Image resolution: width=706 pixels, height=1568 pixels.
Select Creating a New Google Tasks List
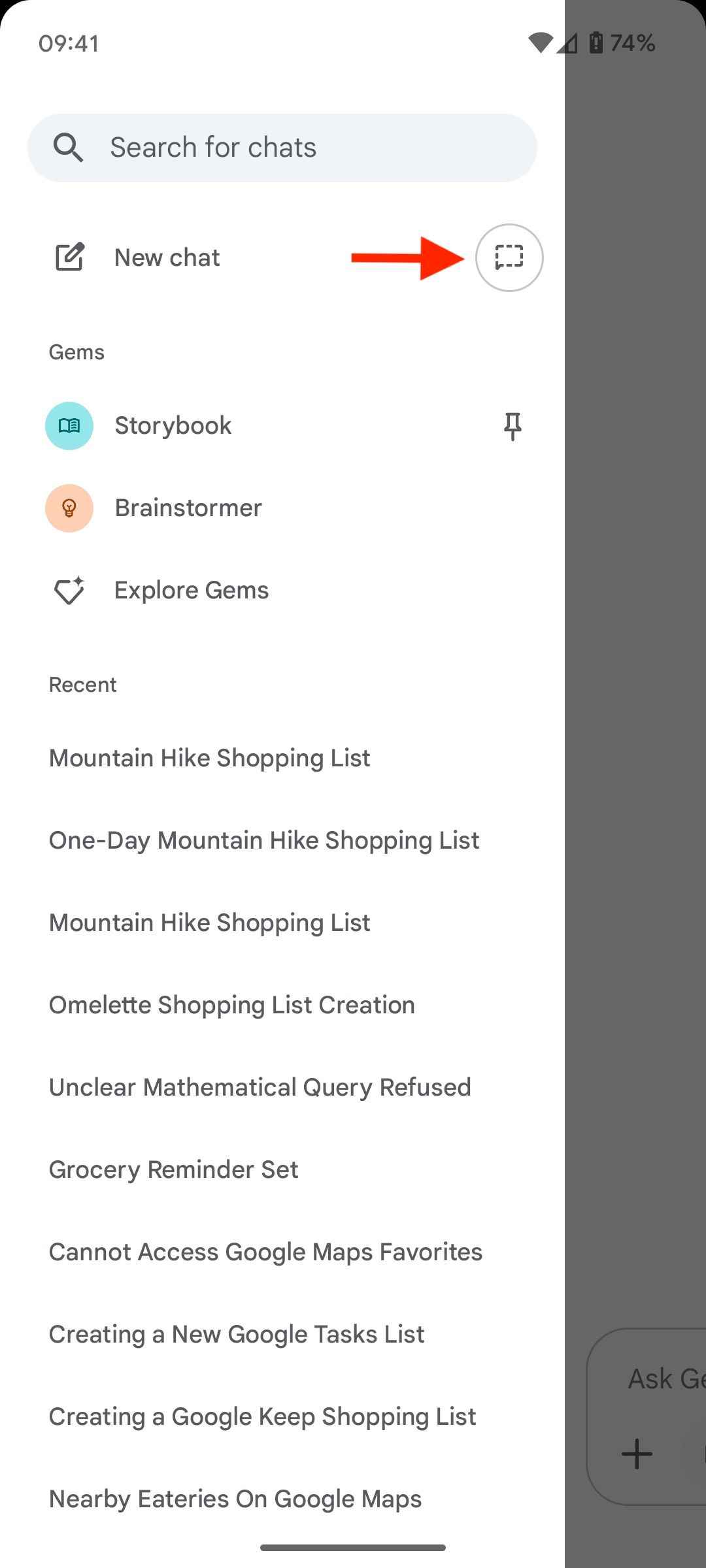(237, 1334)
